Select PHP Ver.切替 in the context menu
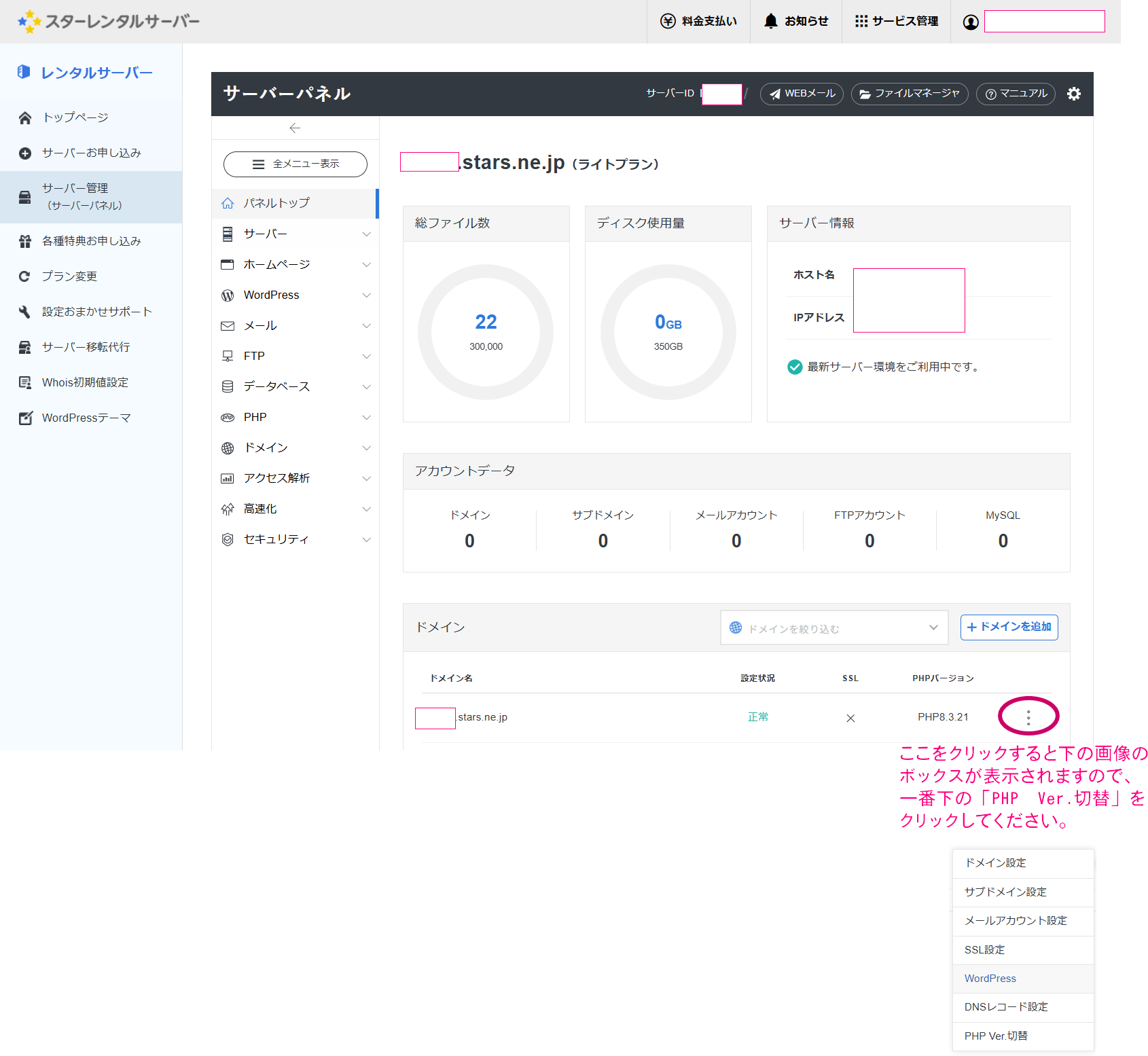The height and width of the screenshot is (1056, 1148). pos(996,1036)
